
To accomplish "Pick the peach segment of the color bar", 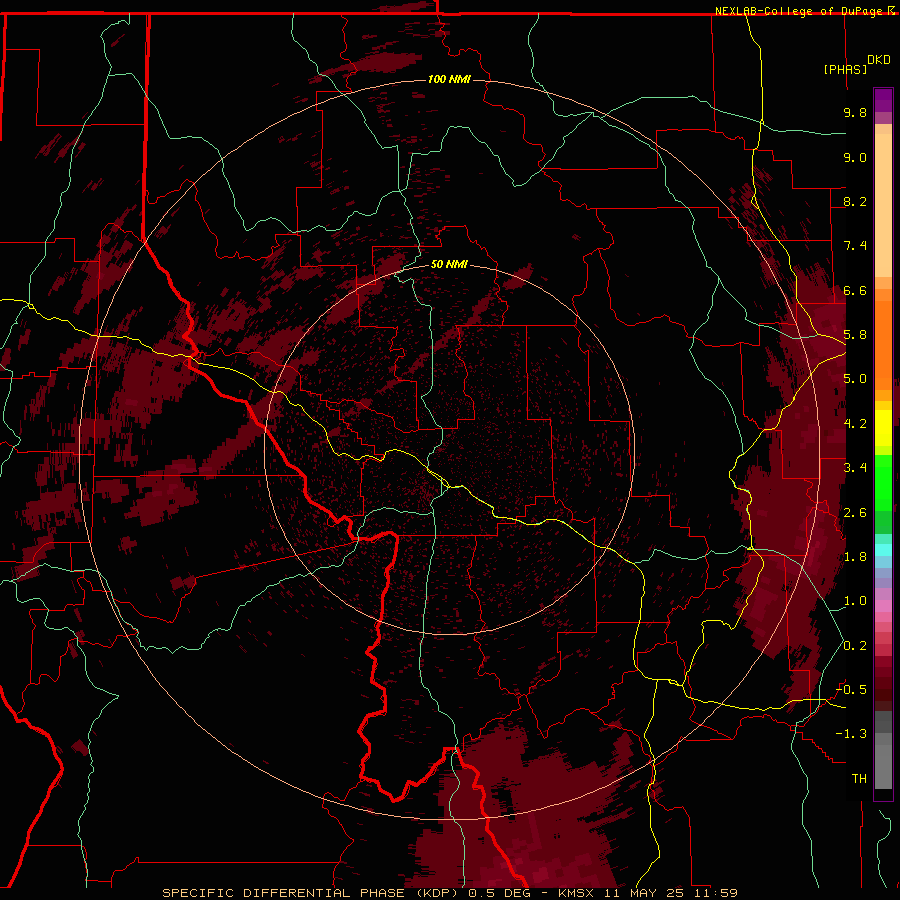I will pos(883,201).
